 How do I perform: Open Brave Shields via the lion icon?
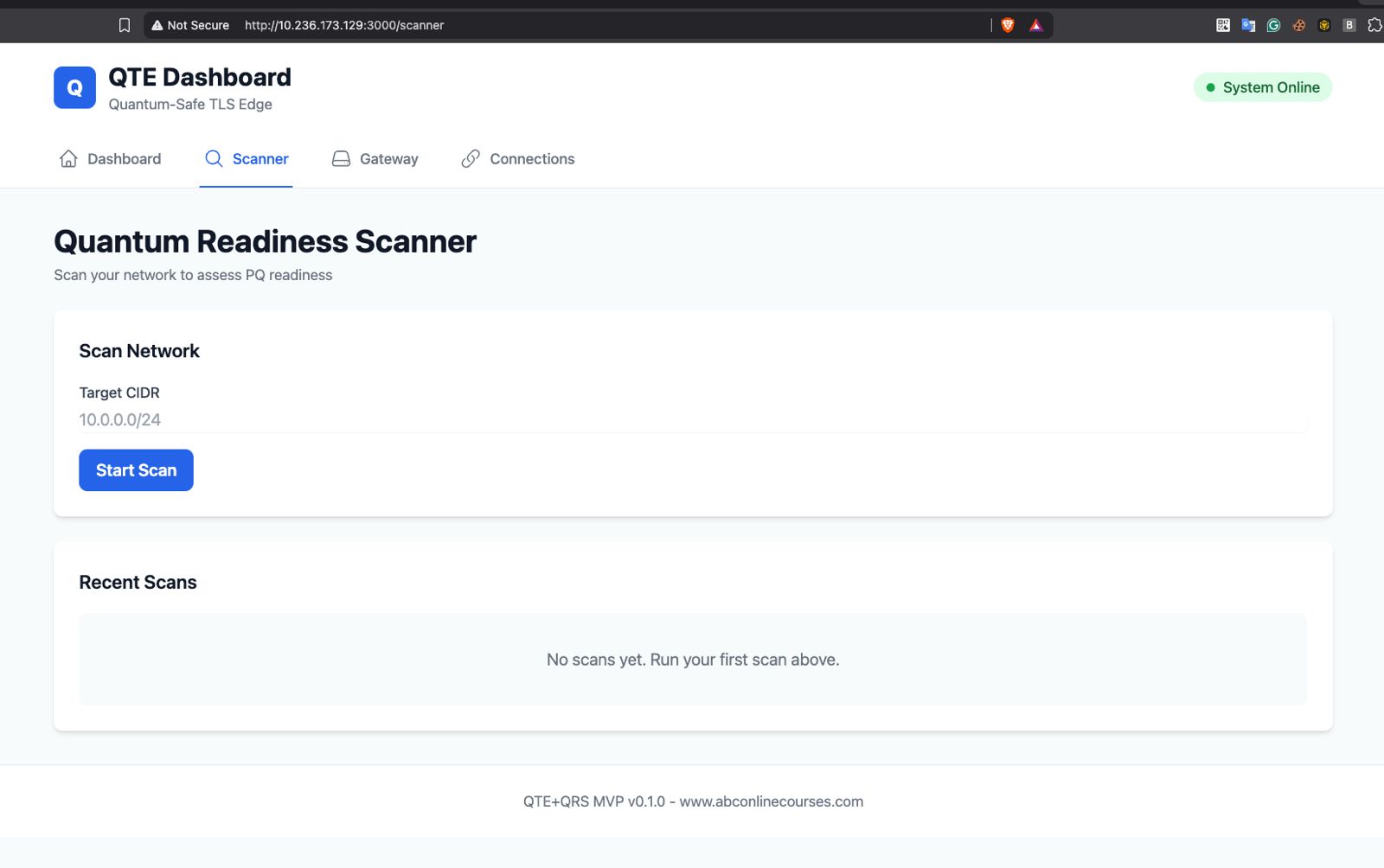[1006, 24]
